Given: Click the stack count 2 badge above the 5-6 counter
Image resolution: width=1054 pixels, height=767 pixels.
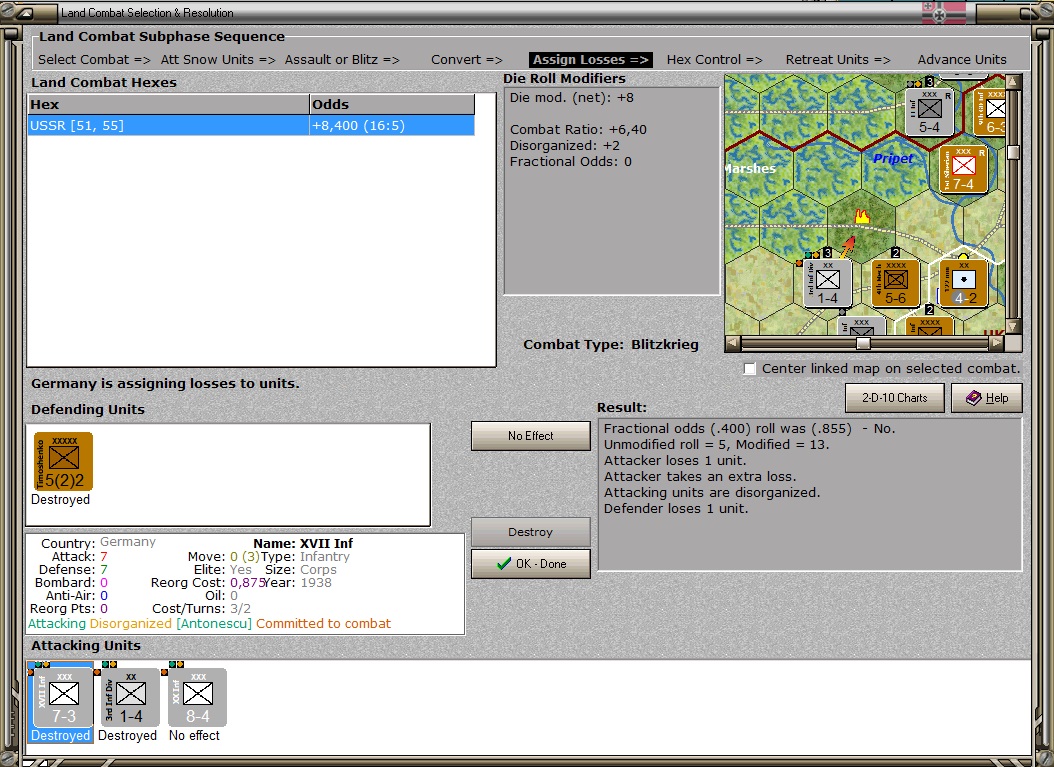Looking at the screenshot, I should click(895, 253).
